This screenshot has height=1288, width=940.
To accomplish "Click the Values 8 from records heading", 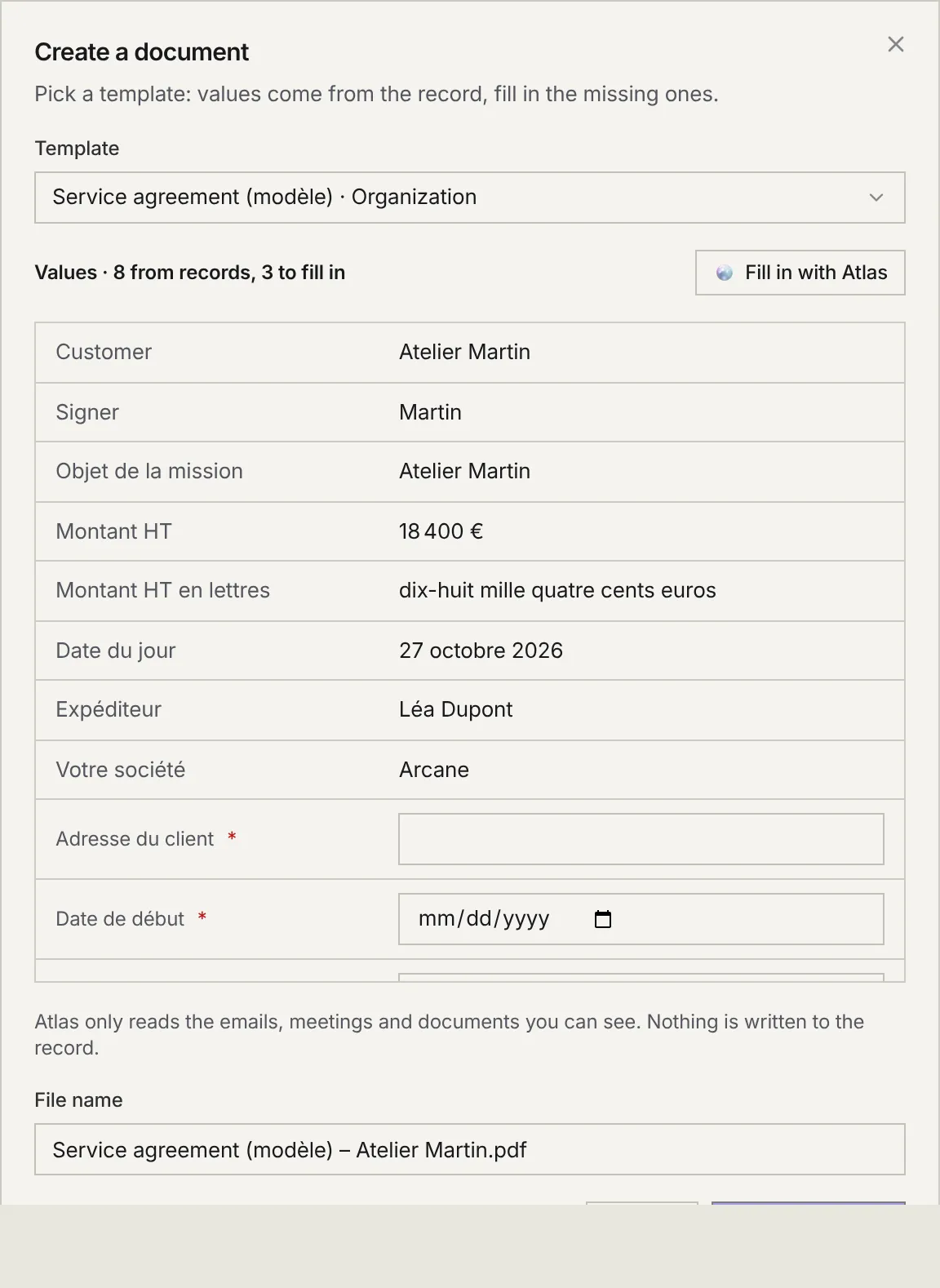I will pos(189,273).
